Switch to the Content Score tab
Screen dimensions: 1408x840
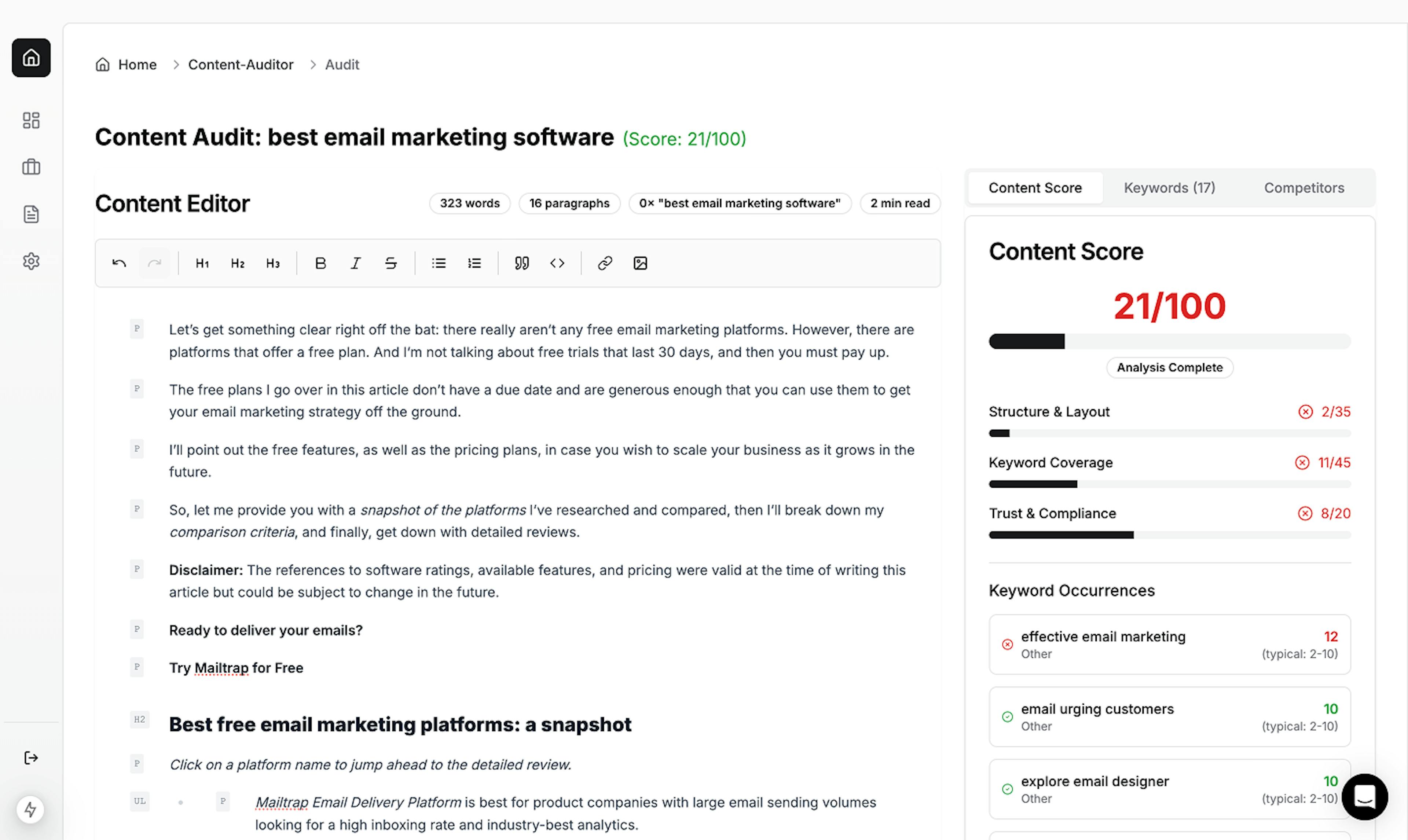1035,188
